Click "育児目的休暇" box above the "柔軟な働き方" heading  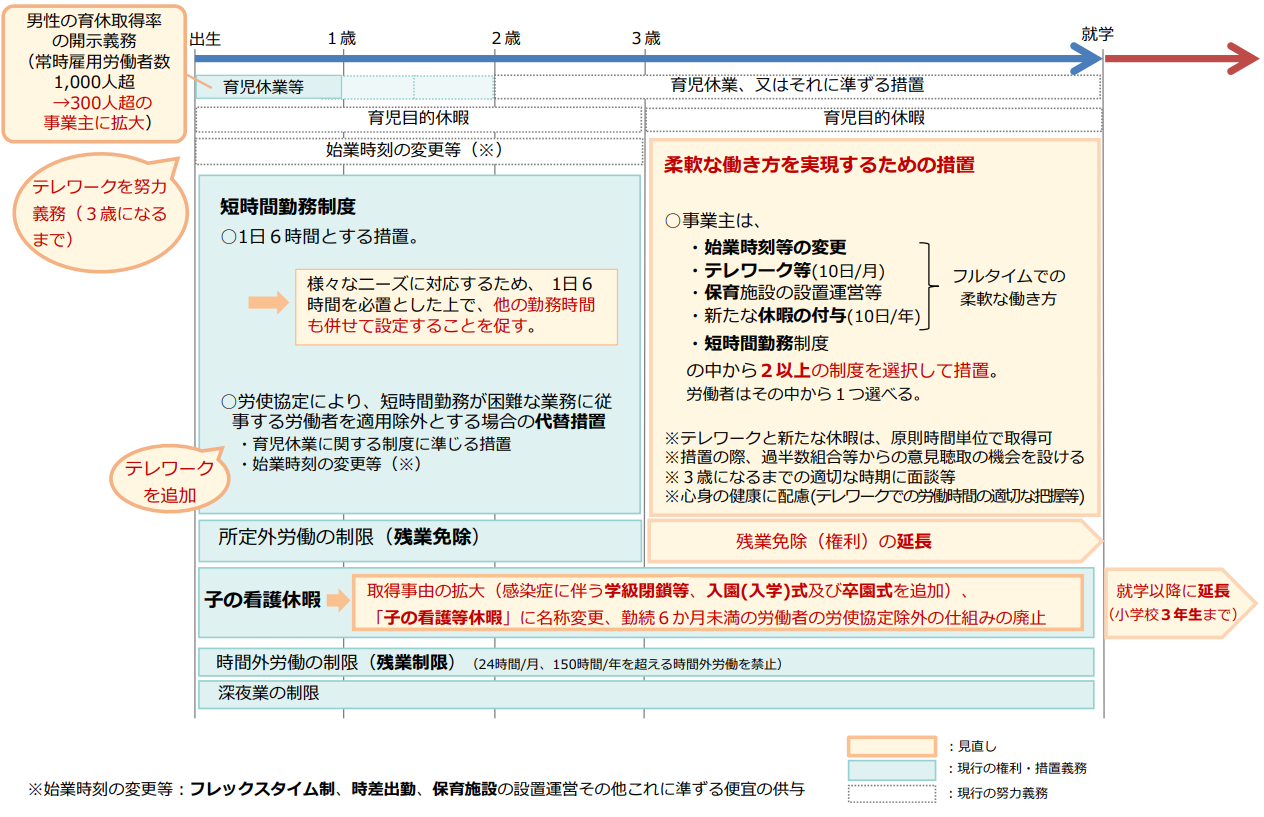(874, 118)
